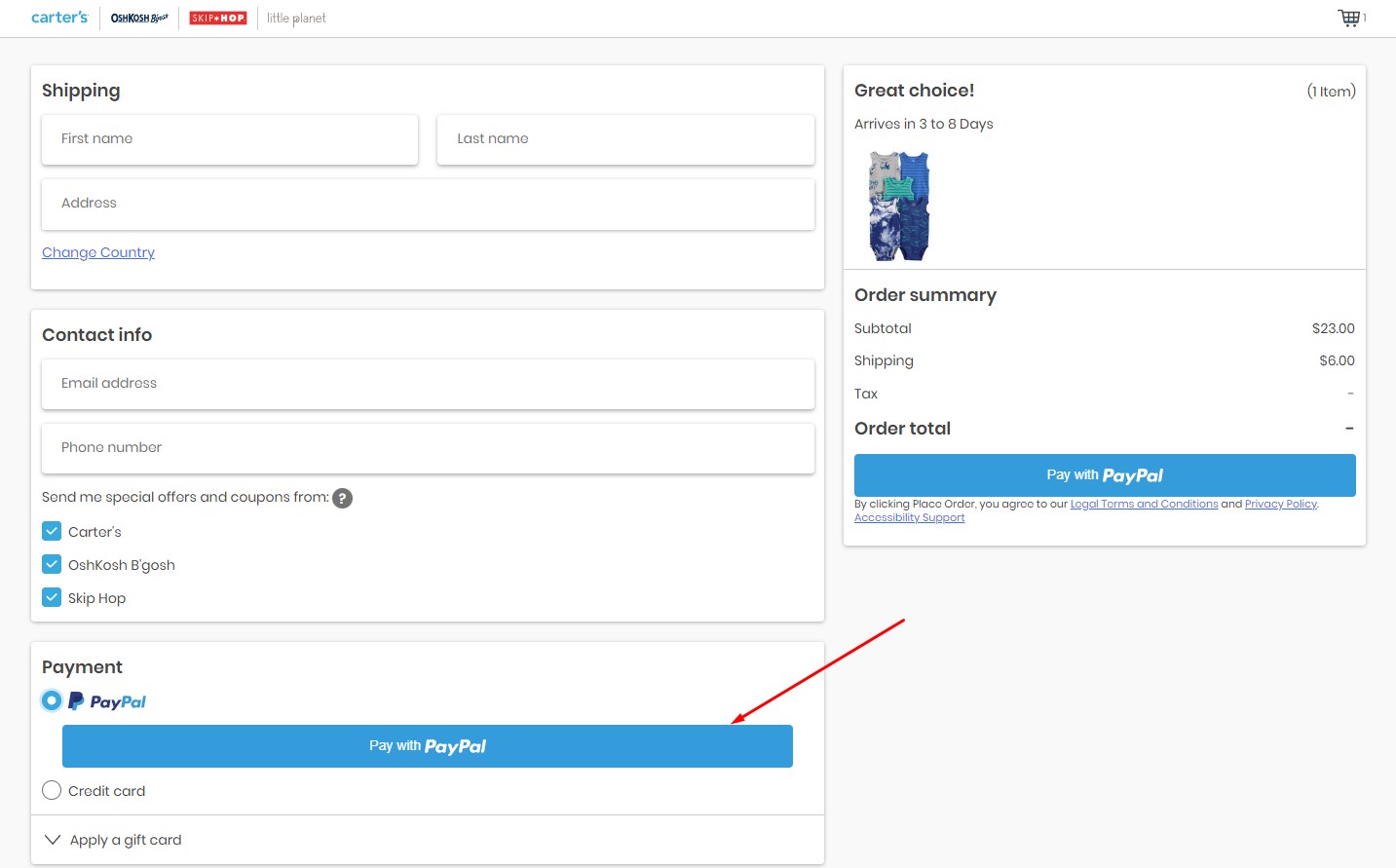Click the bodysuit product thumbnail
Screen dimensions: 1396x868
tap(899, 206)
